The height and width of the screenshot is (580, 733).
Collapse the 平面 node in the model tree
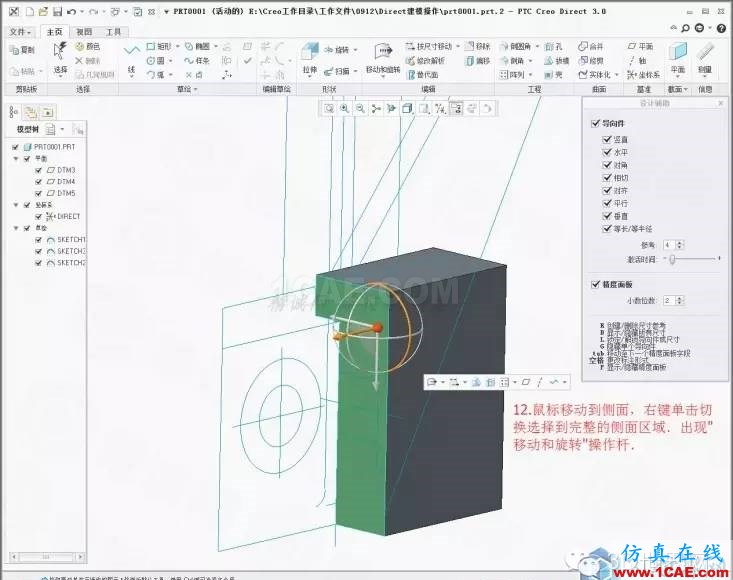click(16, 158)
